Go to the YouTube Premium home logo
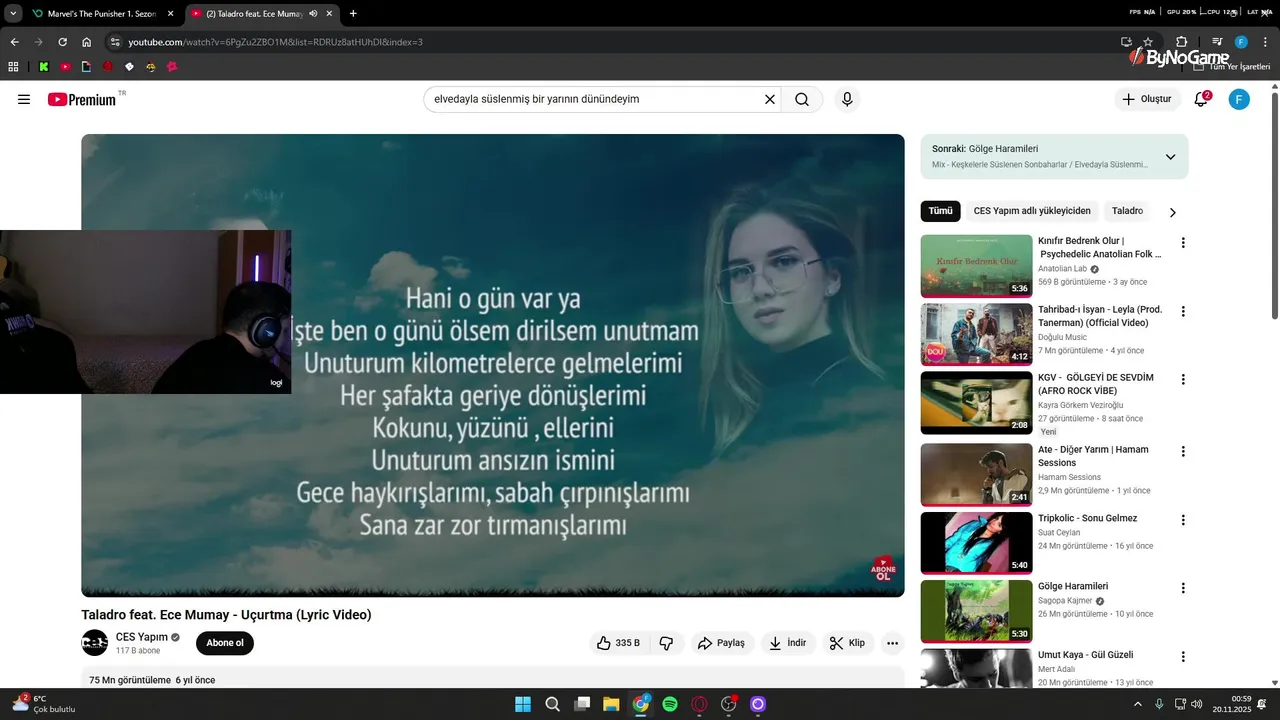This screenshot has height=720, width=1280. pos(82,99)
